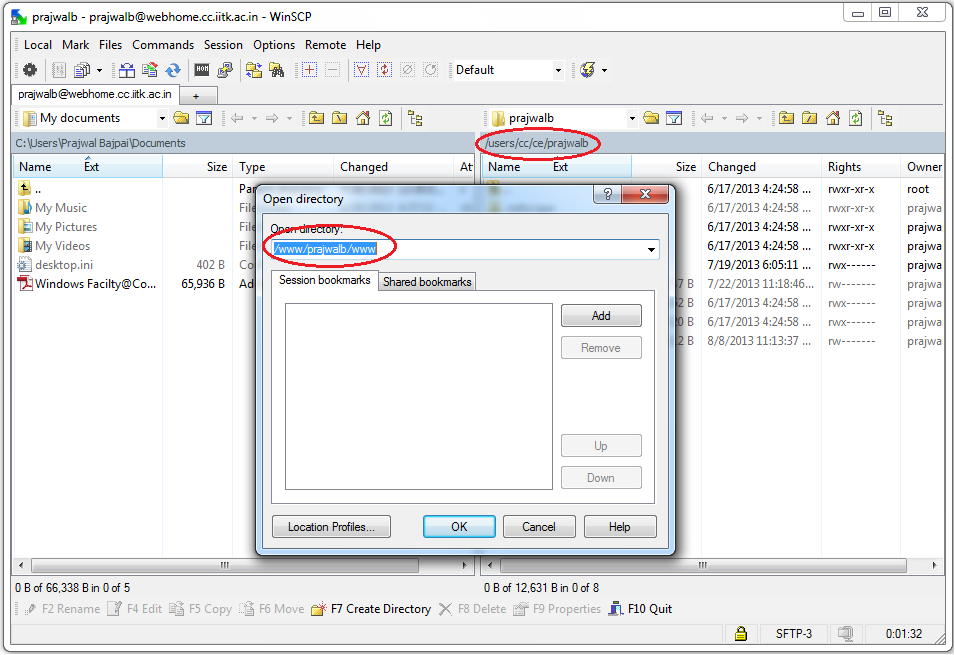This screenshot has width=955, height=655.
Task: Expand the lightning session dropdown arrow
Action: 604,70
